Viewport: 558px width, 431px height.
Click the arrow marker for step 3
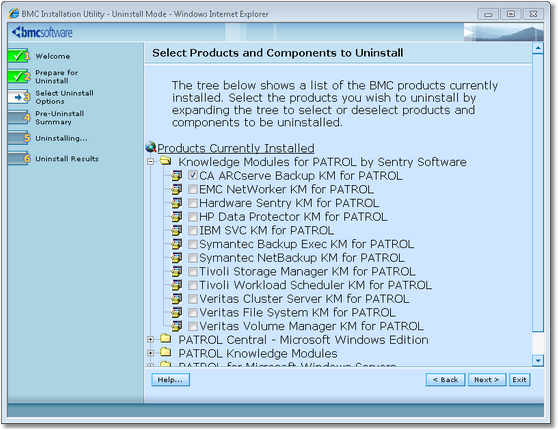click(x=19, y=97)
